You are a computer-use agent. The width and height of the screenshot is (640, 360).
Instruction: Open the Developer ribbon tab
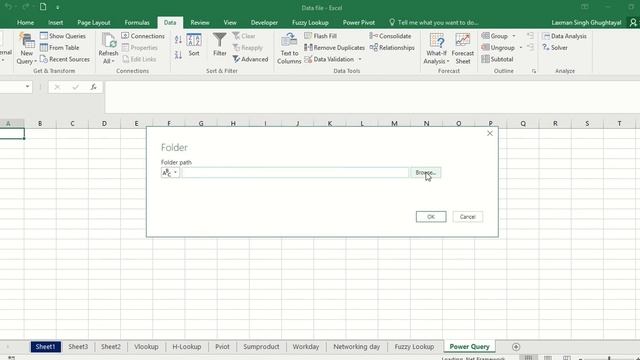click(x=264, y=22)
